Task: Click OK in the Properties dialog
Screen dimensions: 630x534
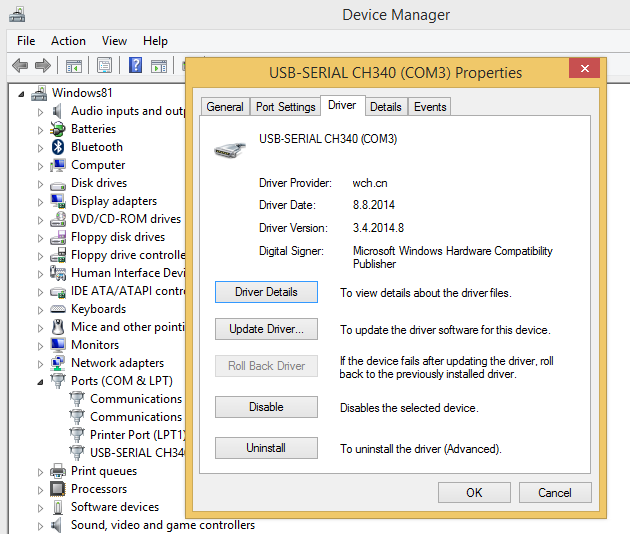Action: point(474,493)
